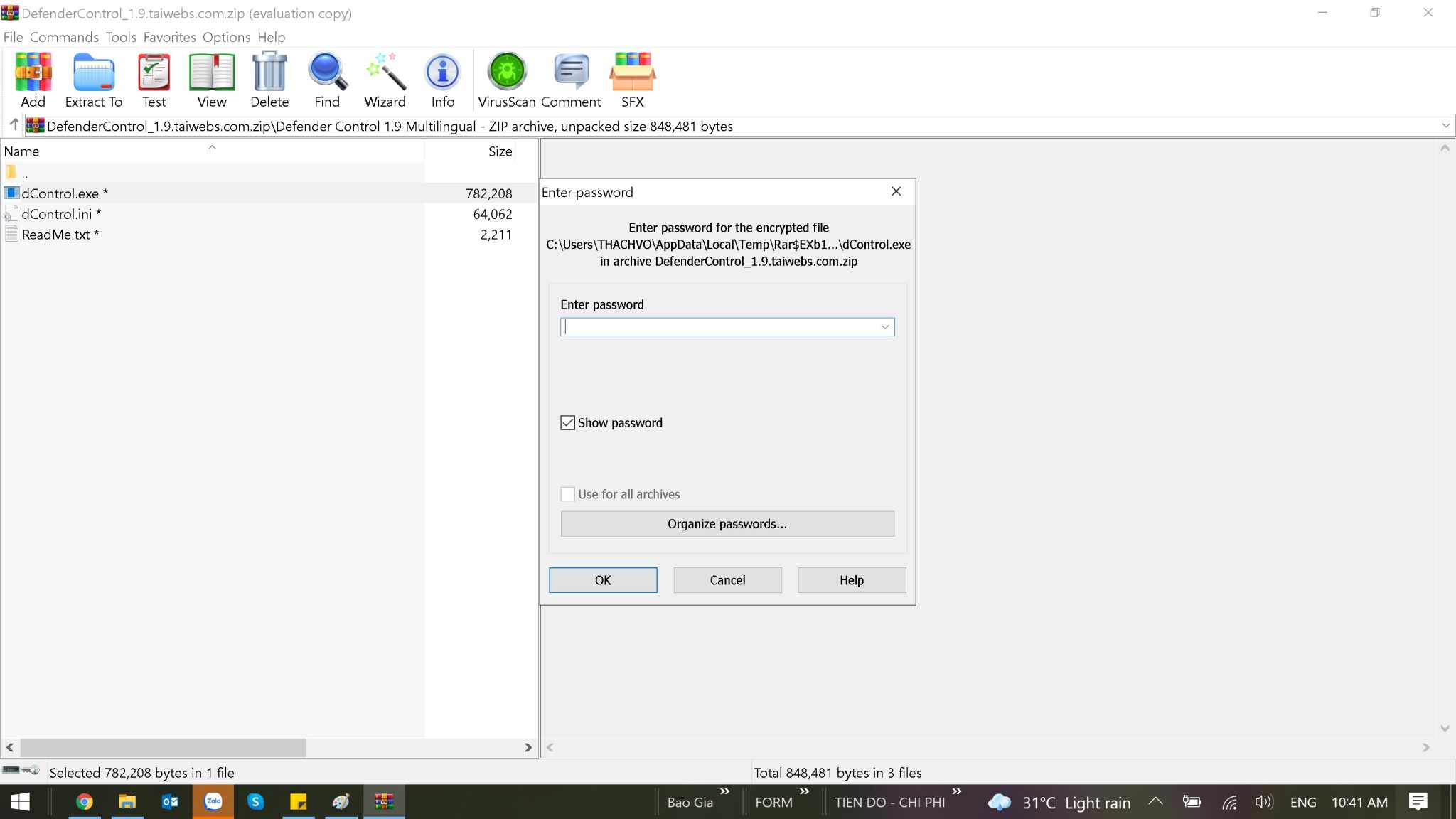Viewport: 1456px width, 819px height.
Task: Confirm password by clicking OK
Action: coord(602,579)
